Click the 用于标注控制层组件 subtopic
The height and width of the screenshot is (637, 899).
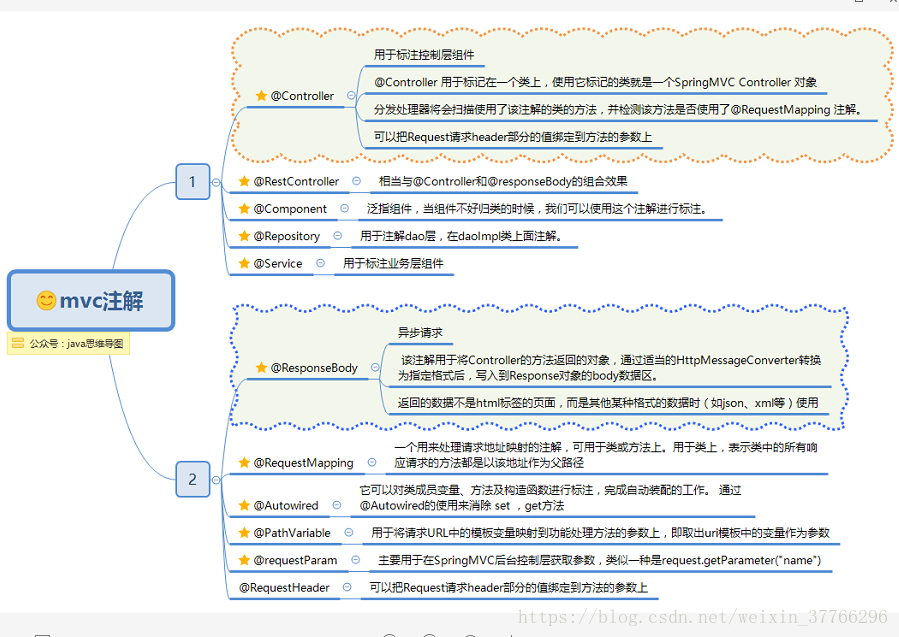(x=424, y=54)
